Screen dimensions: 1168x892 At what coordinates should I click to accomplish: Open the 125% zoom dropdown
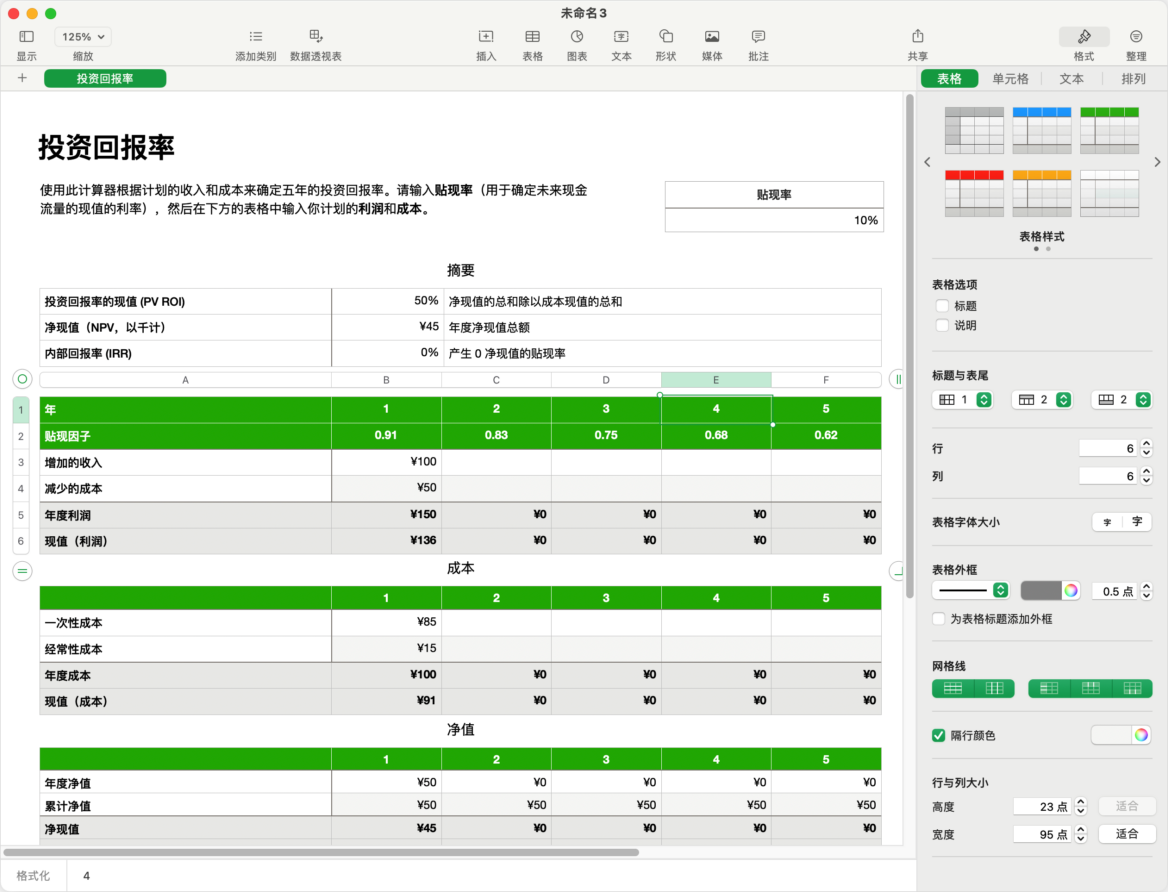click(x=83, y=37)
